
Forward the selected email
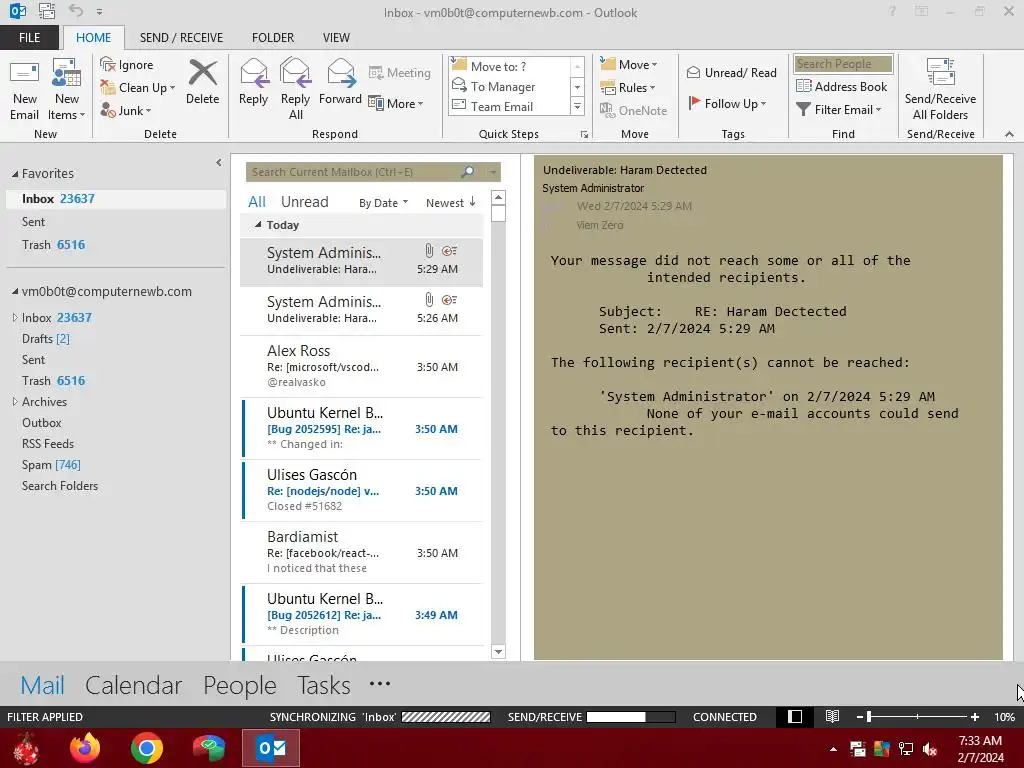click(x=340, y=83)
